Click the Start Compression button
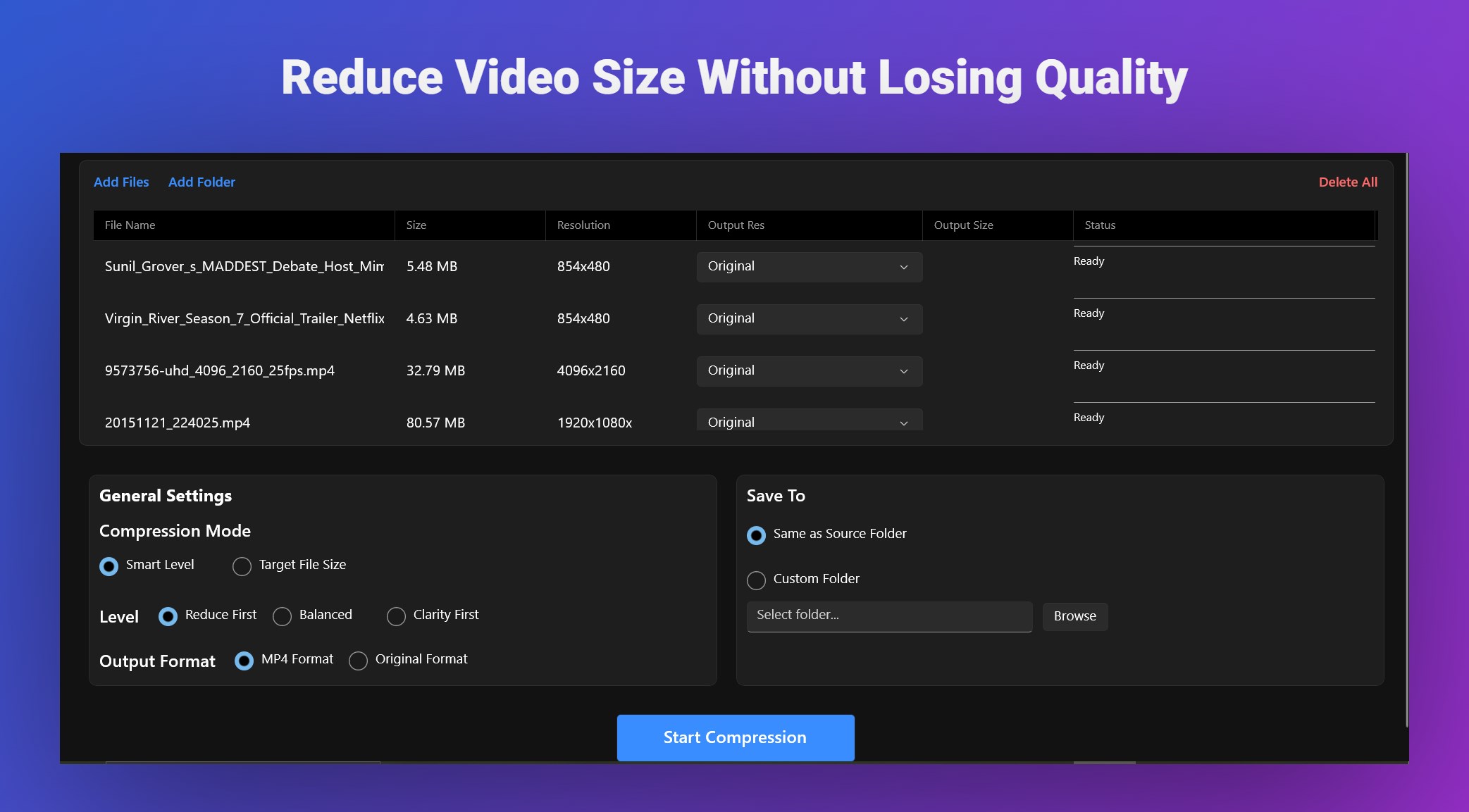The height and width of the screenshot is (812, 1469). pos(736,737)
